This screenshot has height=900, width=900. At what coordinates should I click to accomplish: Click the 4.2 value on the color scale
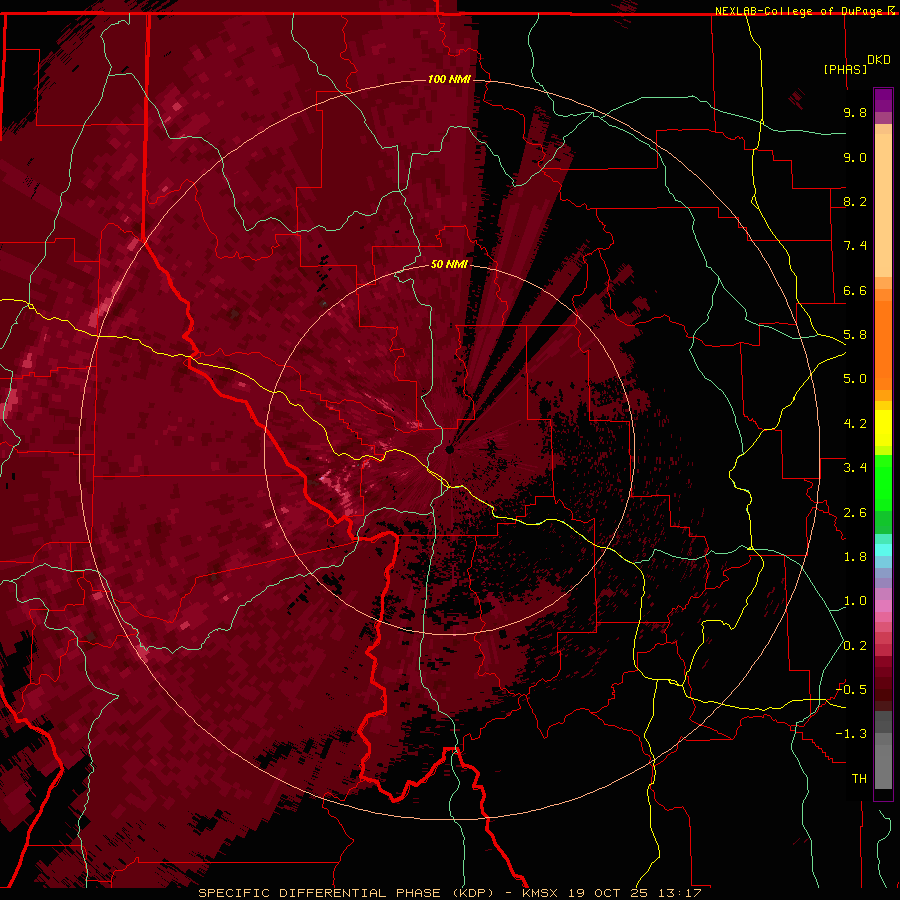point(855,424)
